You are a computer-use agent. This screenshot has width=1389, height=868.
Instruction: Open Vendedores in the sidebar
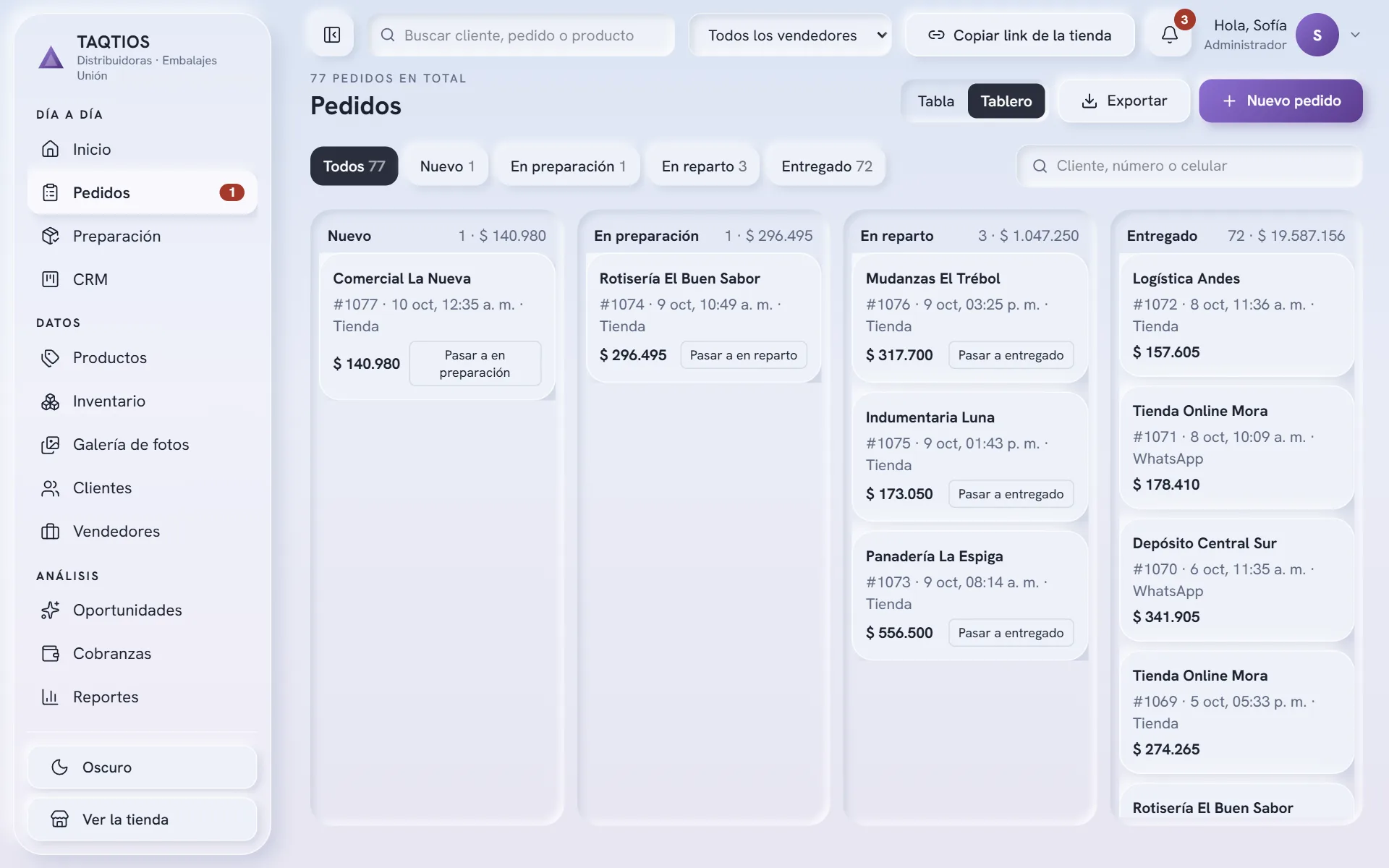[x=143, y=531]
